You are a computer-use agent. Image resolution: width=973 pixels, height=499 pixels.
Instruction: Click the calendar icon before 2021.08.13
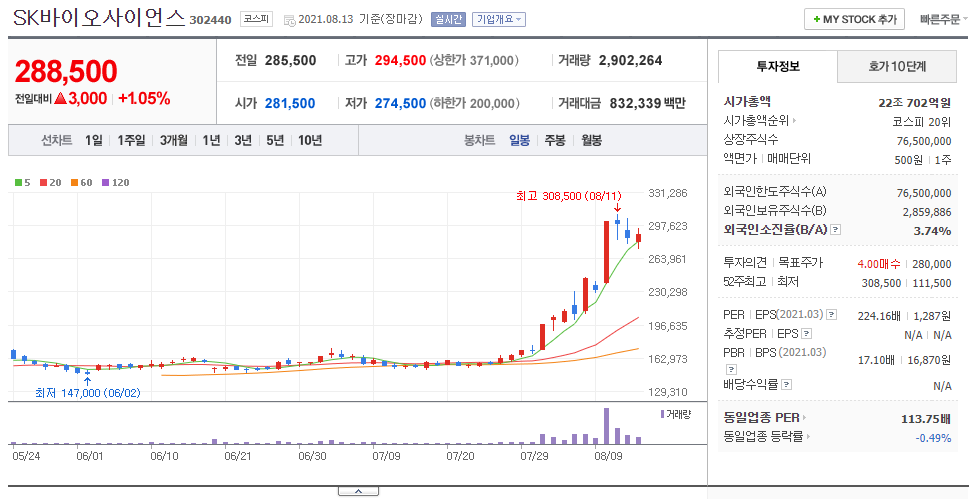click(289, 20)
